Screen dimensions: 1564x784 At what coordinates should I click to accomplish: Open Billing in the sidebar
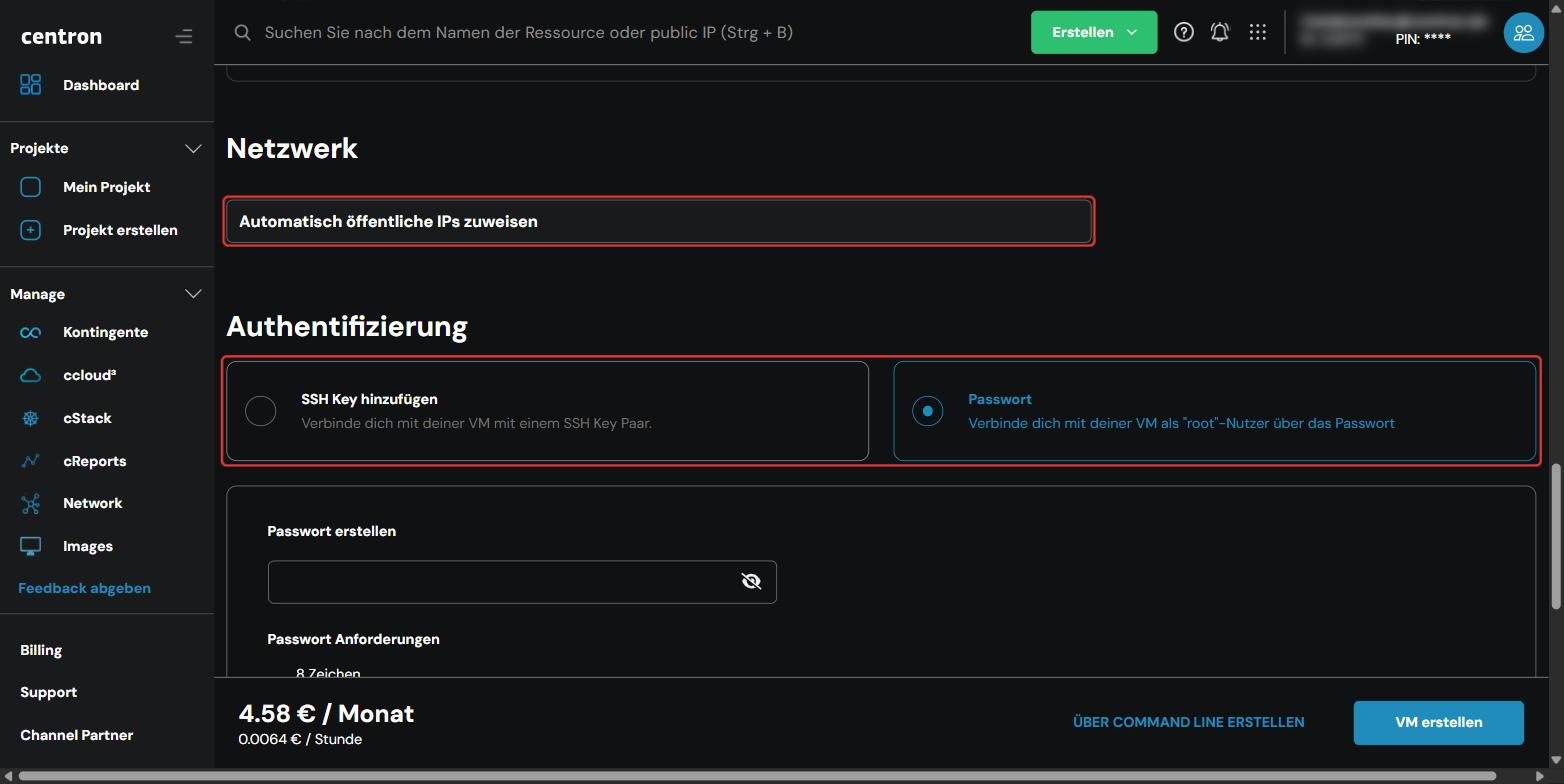point(41,650)
